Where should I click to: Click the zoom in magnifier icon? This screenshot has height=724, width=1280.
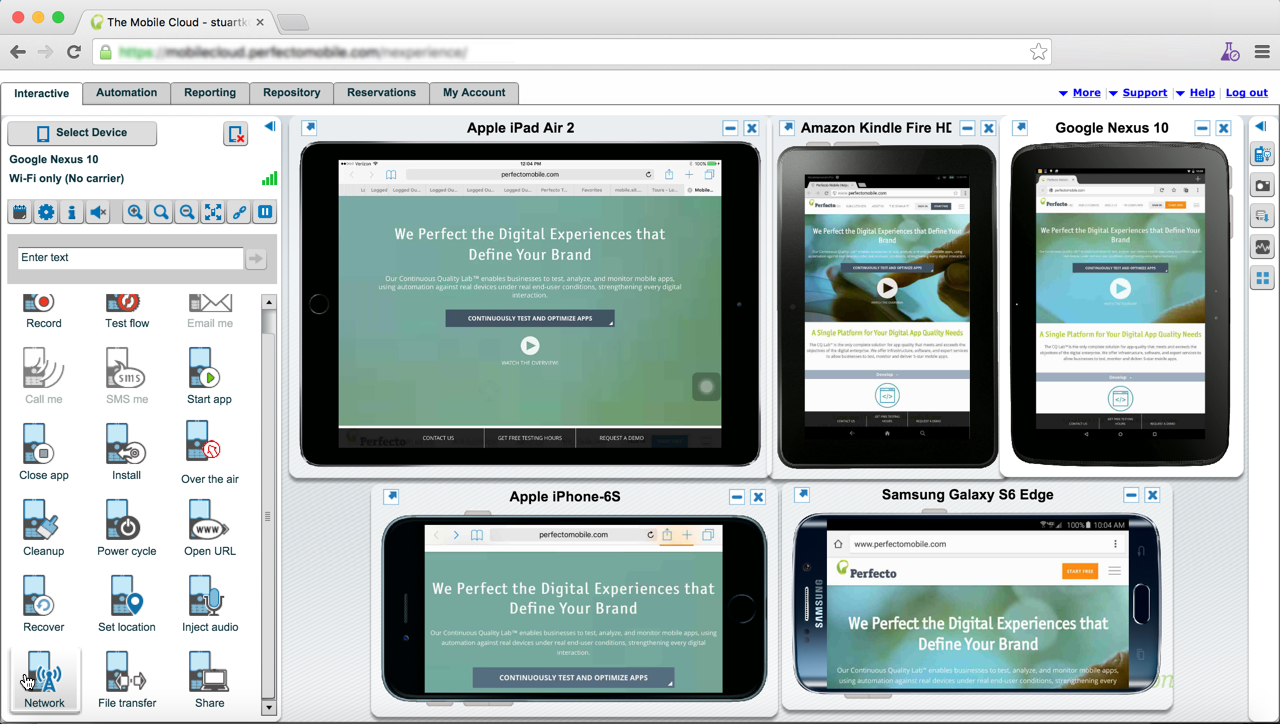[x=135, y=212]
